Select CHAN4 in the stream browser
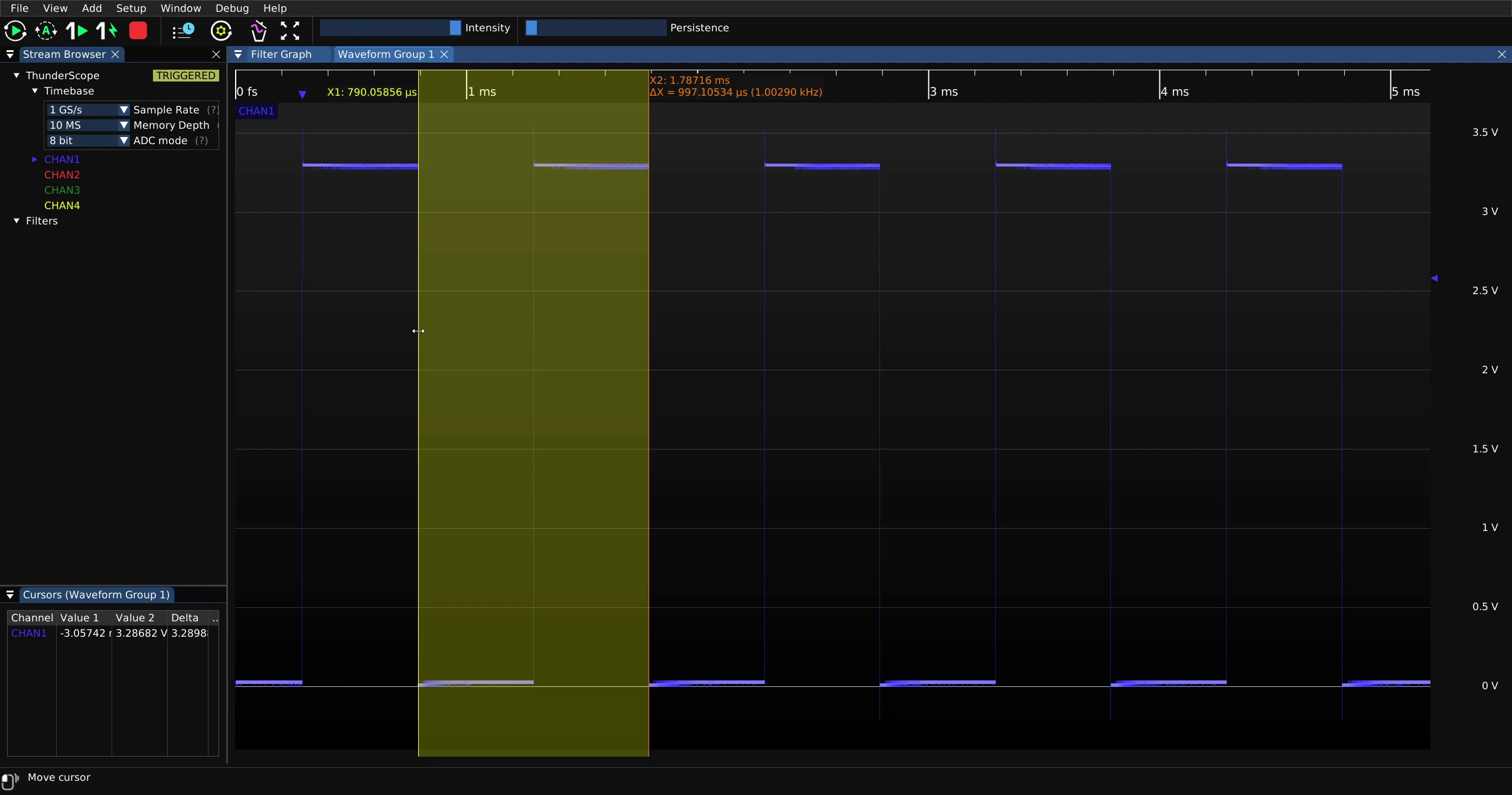The width and height of the screenshot is (1512, 795). pos(62,206)
